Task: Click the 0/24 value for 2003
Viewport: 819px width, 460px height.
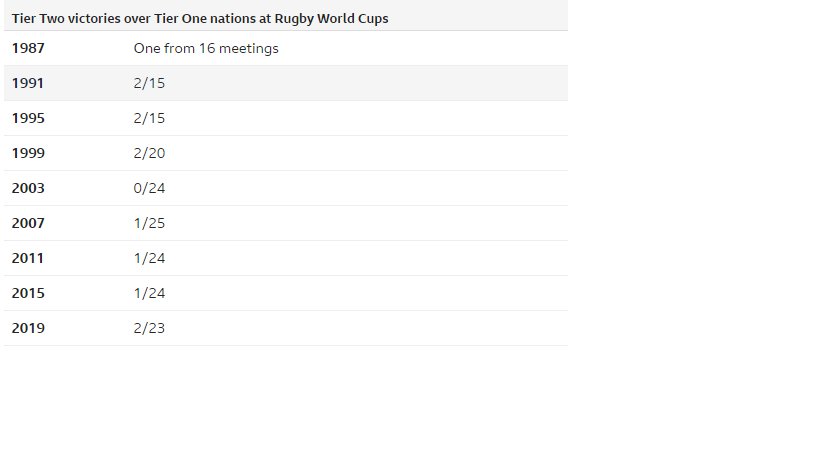Action: coord(149,188)
